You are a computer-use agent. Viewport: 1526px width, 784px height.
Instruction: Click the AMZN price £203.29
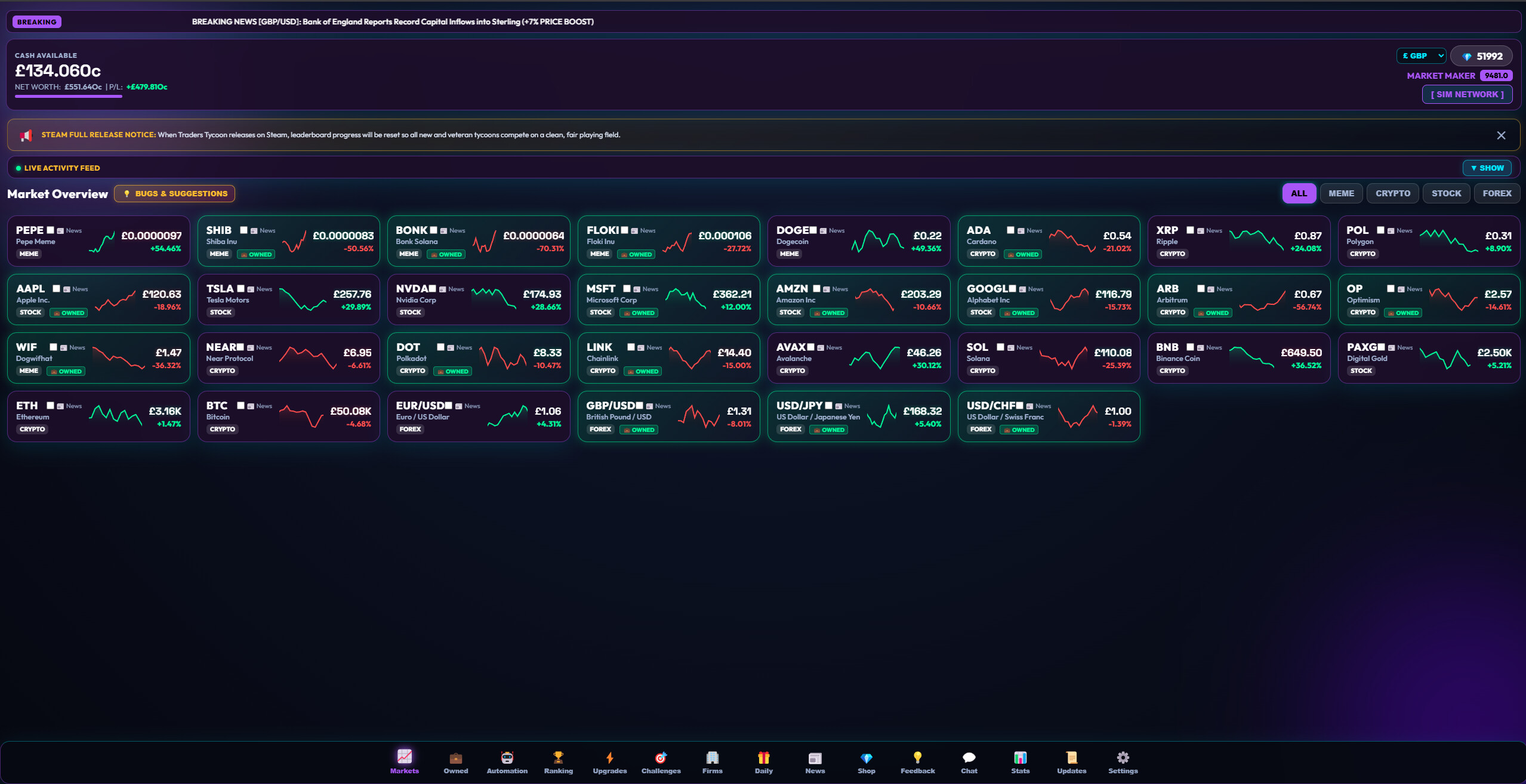click(921, 294)
